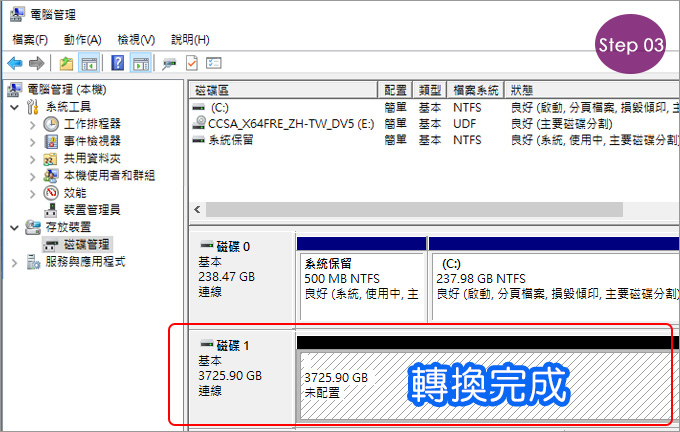Viewport: 680px width, 432px height.
Task: Click the drive icon next to 磁碟 0
Action: (x=206, y=245)
